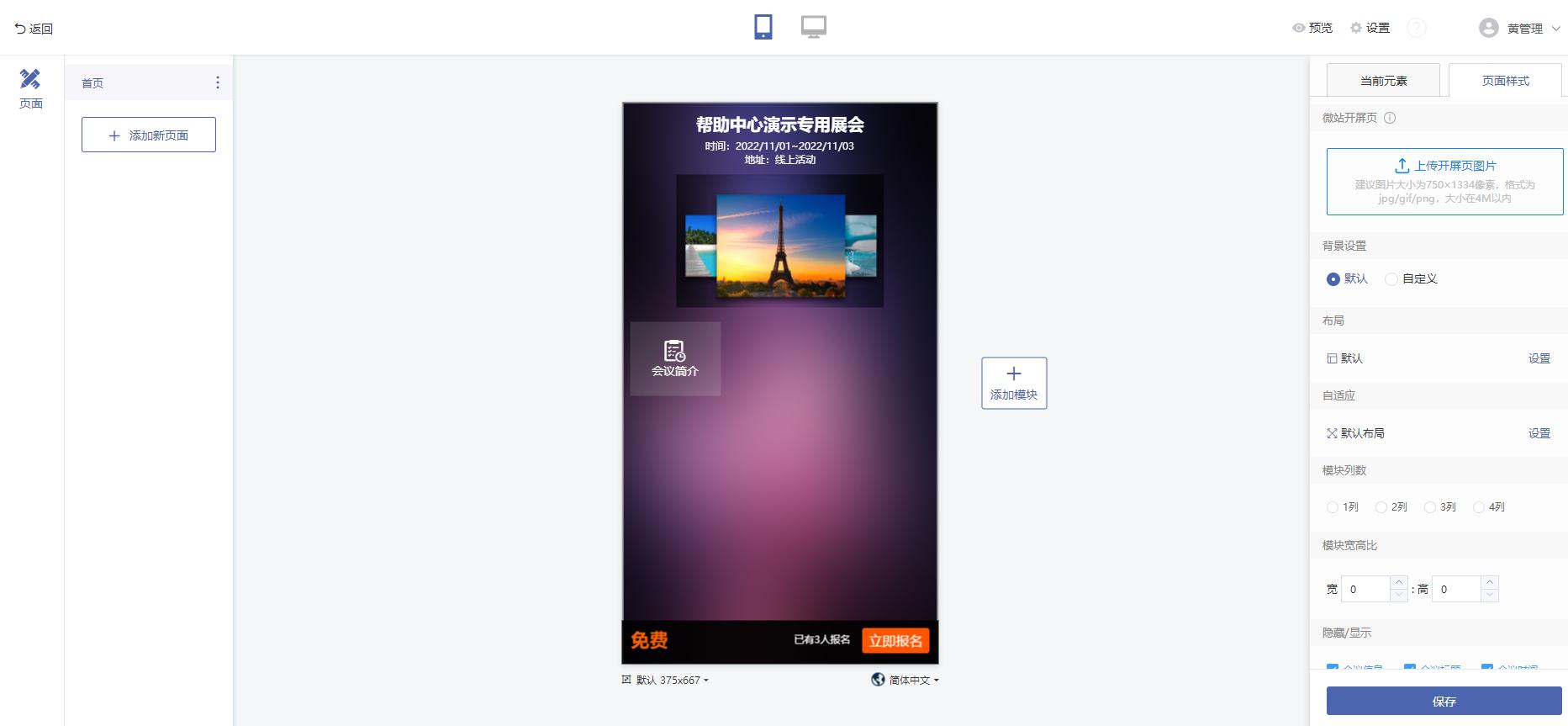
Task: Expand the 默认 375x667 size dropdown
Action: [665, 680]
